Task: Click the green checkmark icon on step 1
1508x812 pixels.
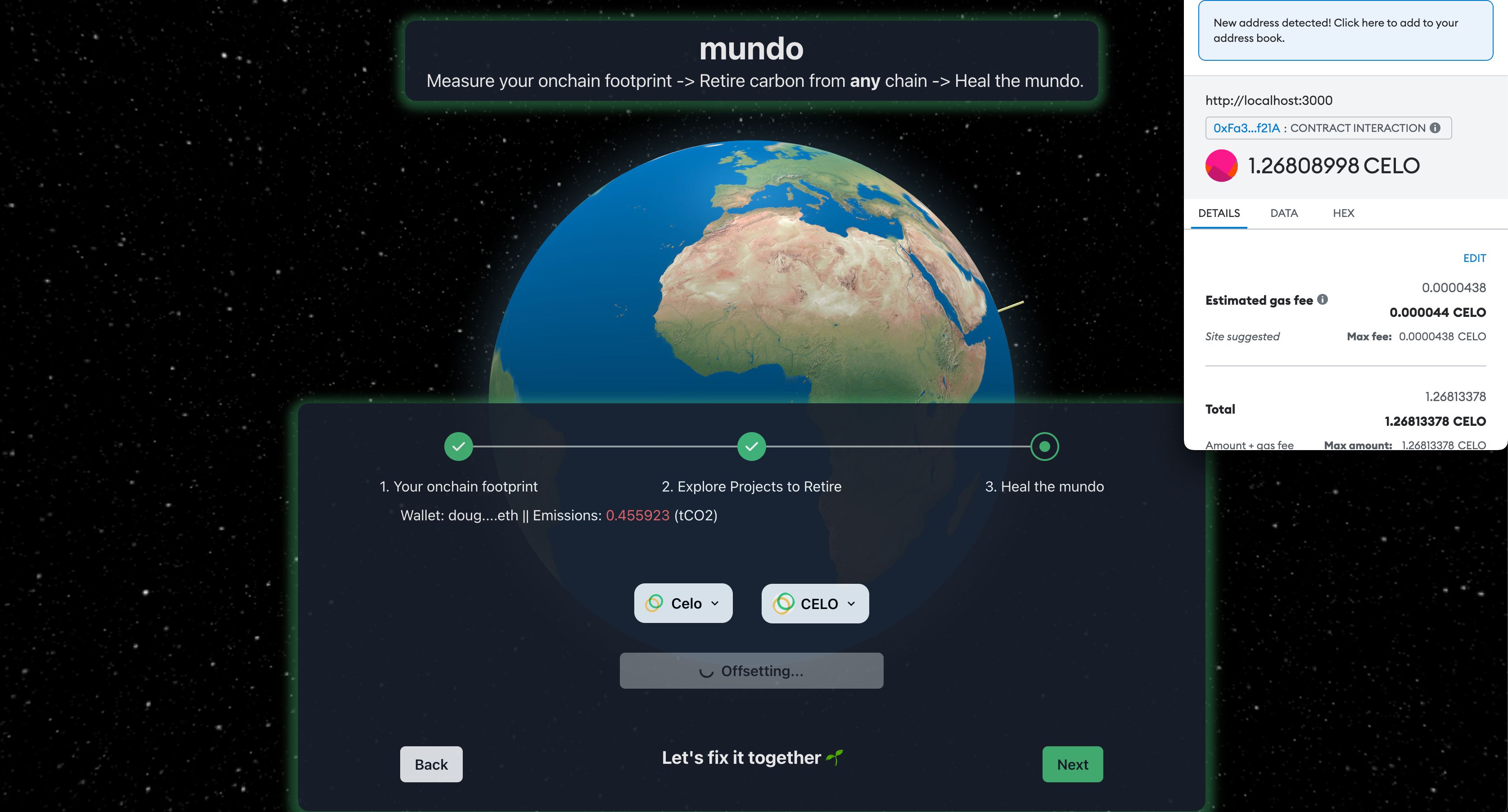Action: [x=458, y=446]
